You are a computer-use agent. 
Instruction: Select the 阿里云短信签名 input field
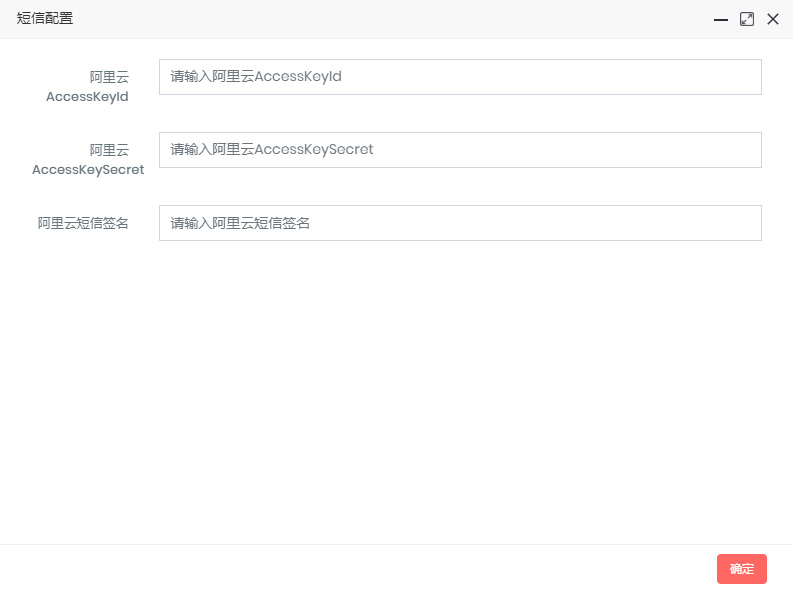coord(460,223)
